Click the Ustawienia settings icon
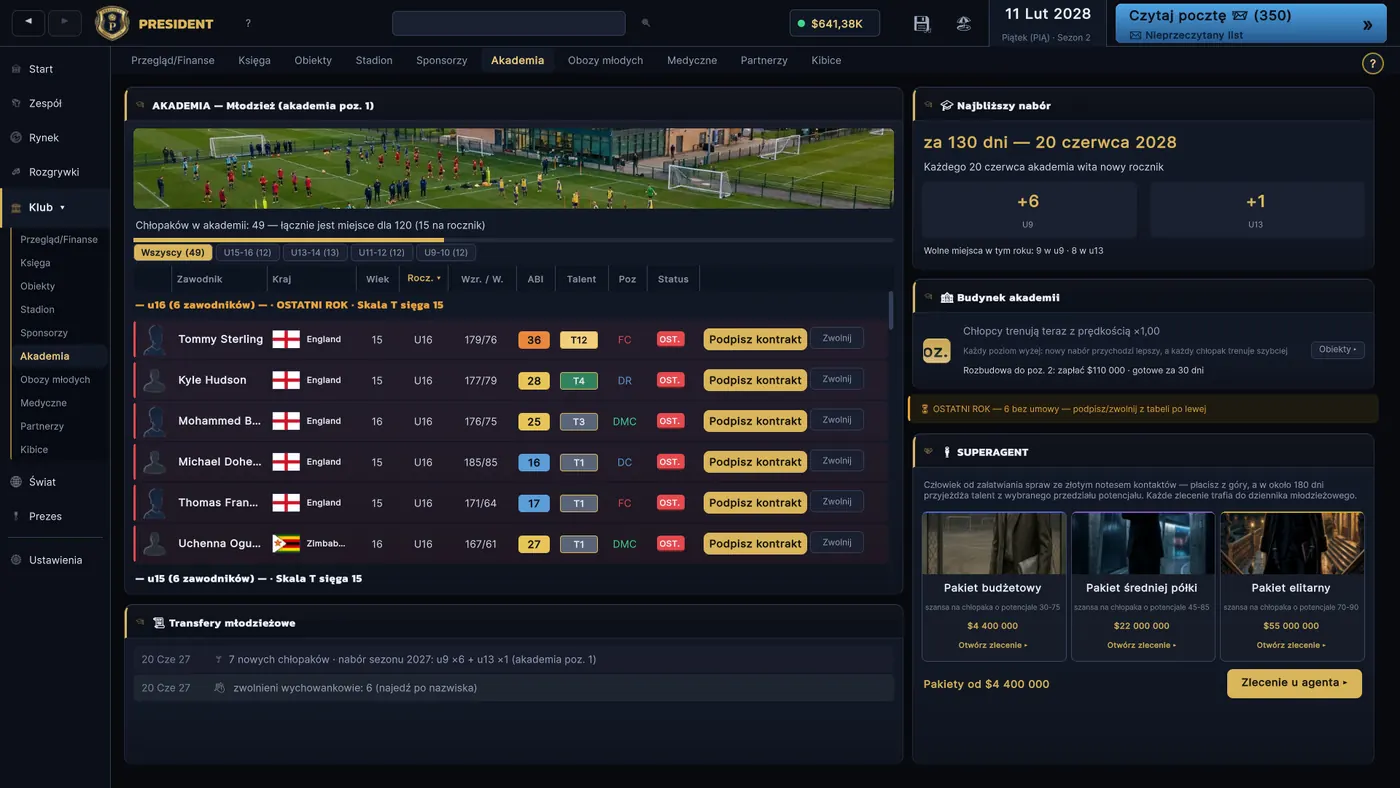 [x=16, y=560]
